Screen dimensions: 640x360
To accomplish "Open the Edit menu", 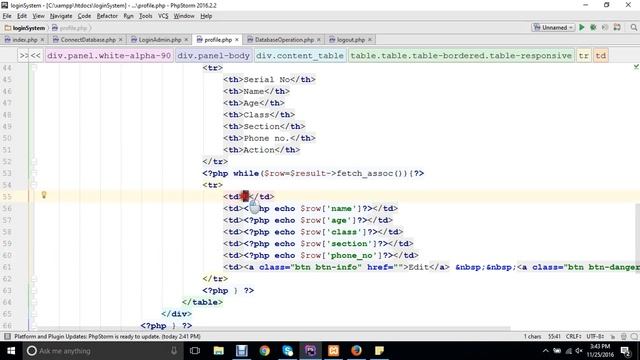I will pos(22,16).
